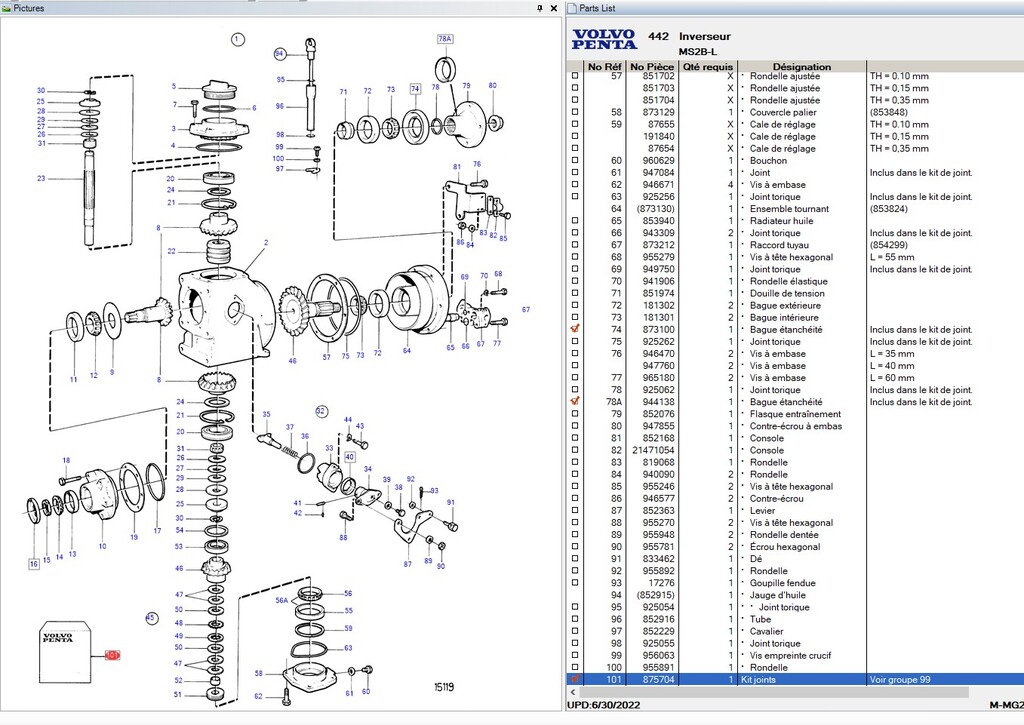Viewport: 1024px width, 725px height.
Task: Select the Vis empreinte crucif row
Action: coord(795,655)
